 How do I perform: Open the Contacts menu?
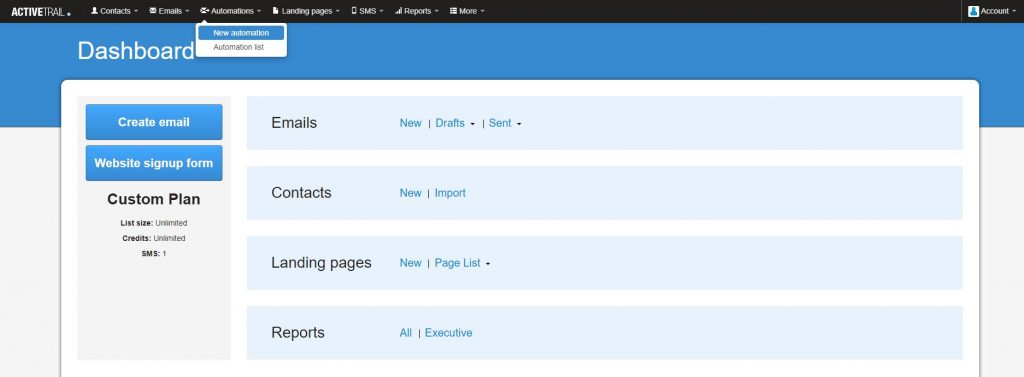coord(114,11)
